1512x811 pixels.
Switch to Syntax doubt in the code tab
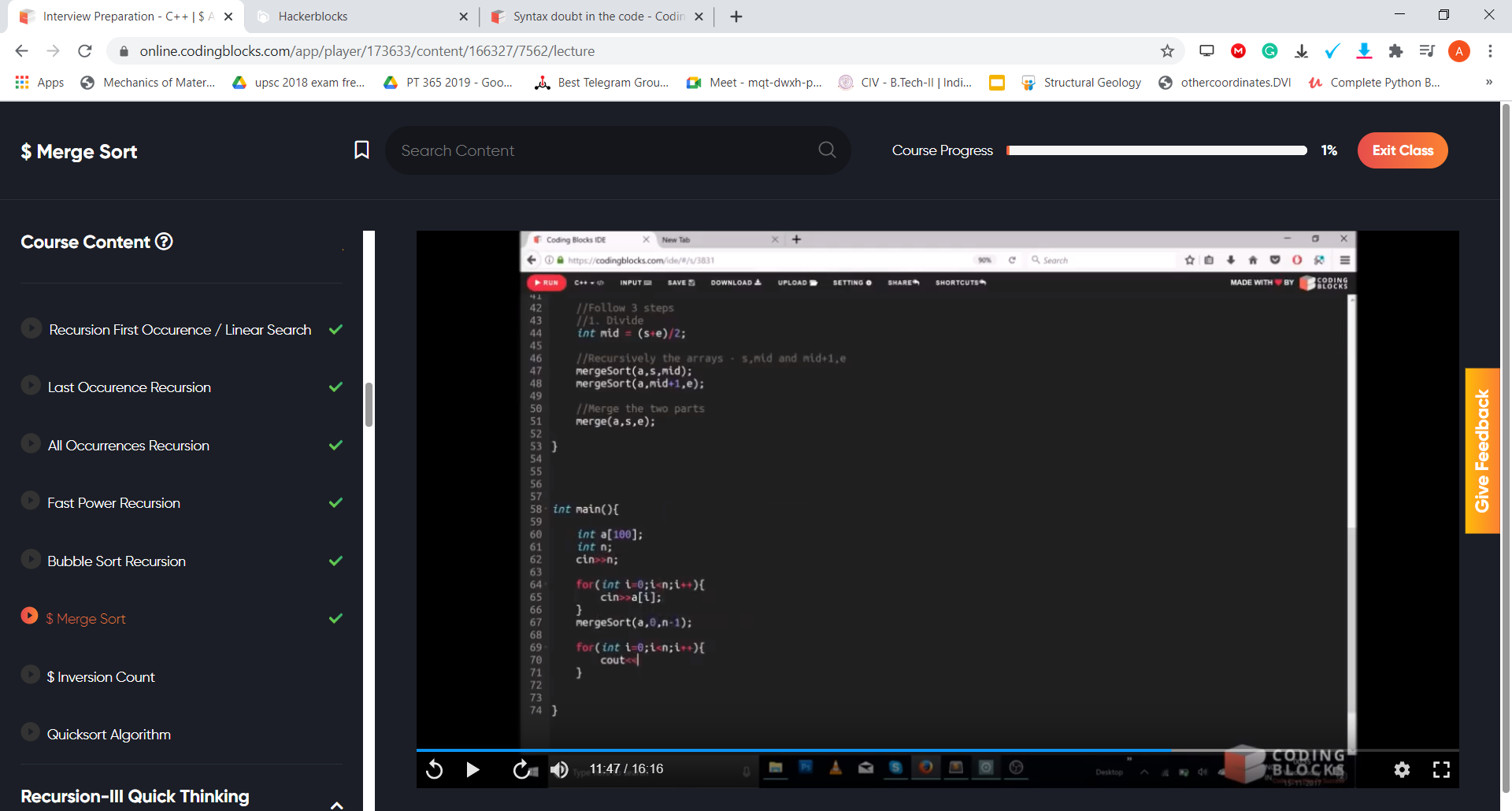point(597,17)
